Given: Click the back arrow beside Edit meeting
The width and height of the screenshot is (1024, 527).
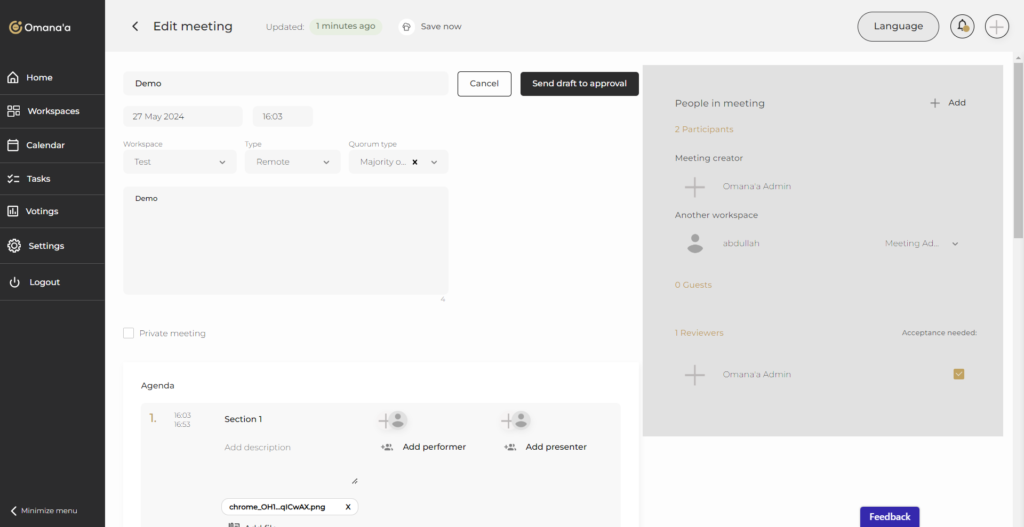Looking at the screenshot, I should click(135, 27).
